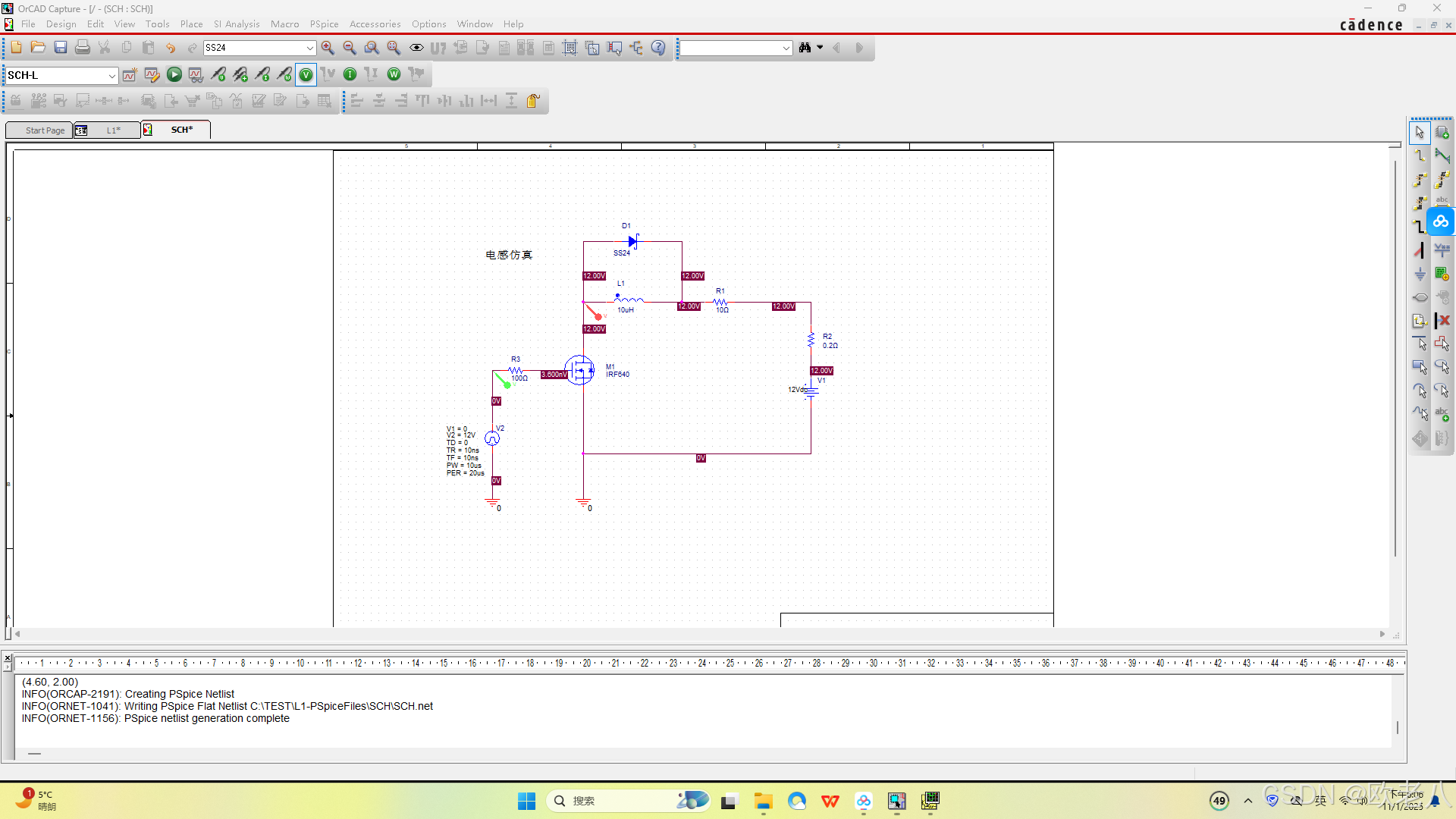Click the Save document icon
The image size is (1456, 819).
(x=61, y=48)
